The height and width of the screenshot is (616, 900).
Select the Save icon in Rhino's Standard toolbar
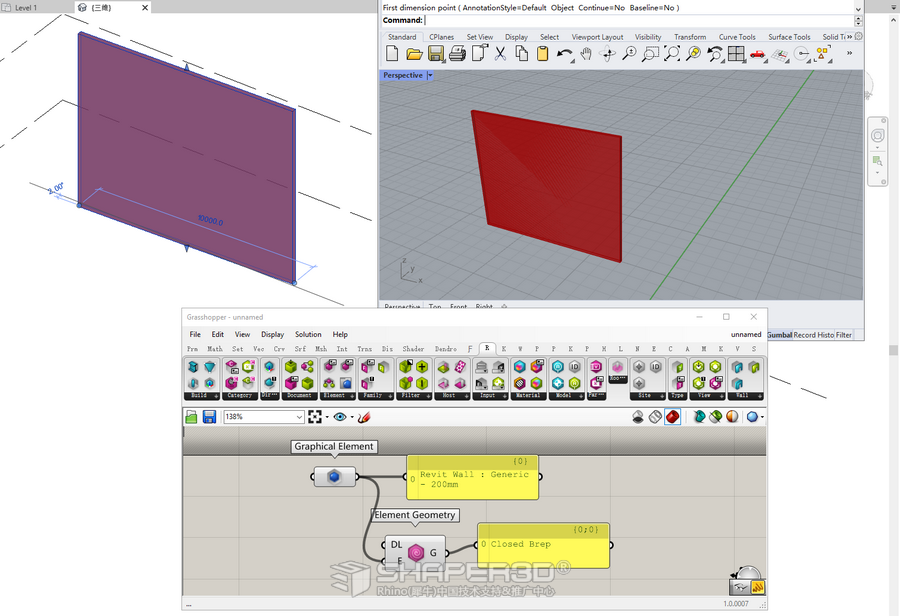tap(434, 54)
